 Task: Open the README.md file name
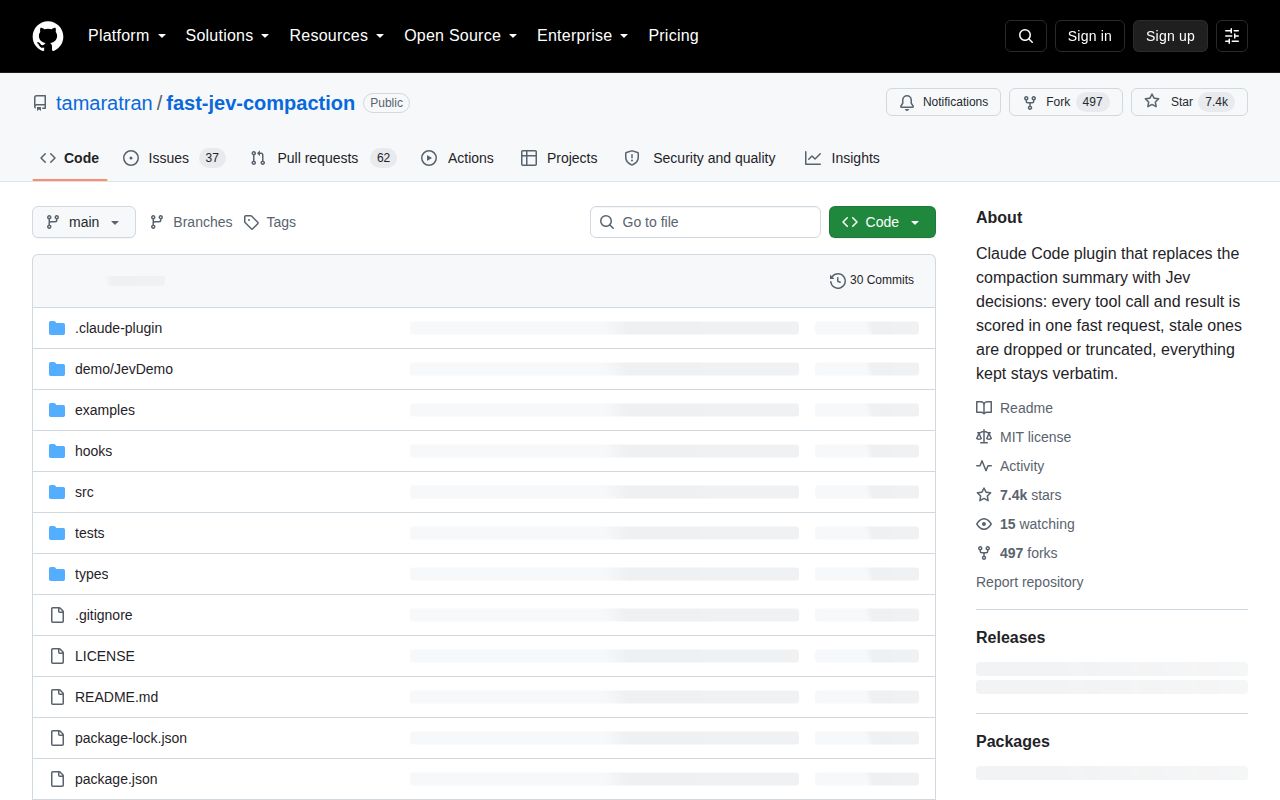point(116,697)
